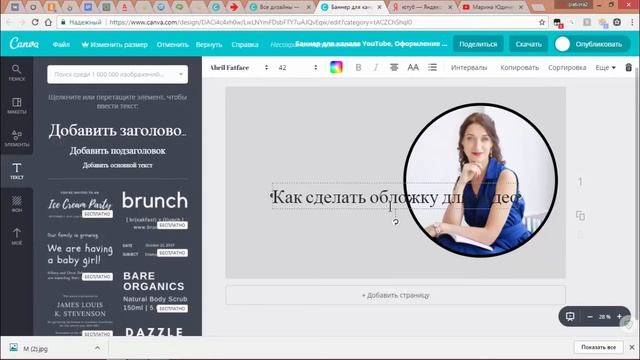The width and height of the screenshot is (640, 360).
Task: Open the Файл menu
Action: tap(61, 44)
